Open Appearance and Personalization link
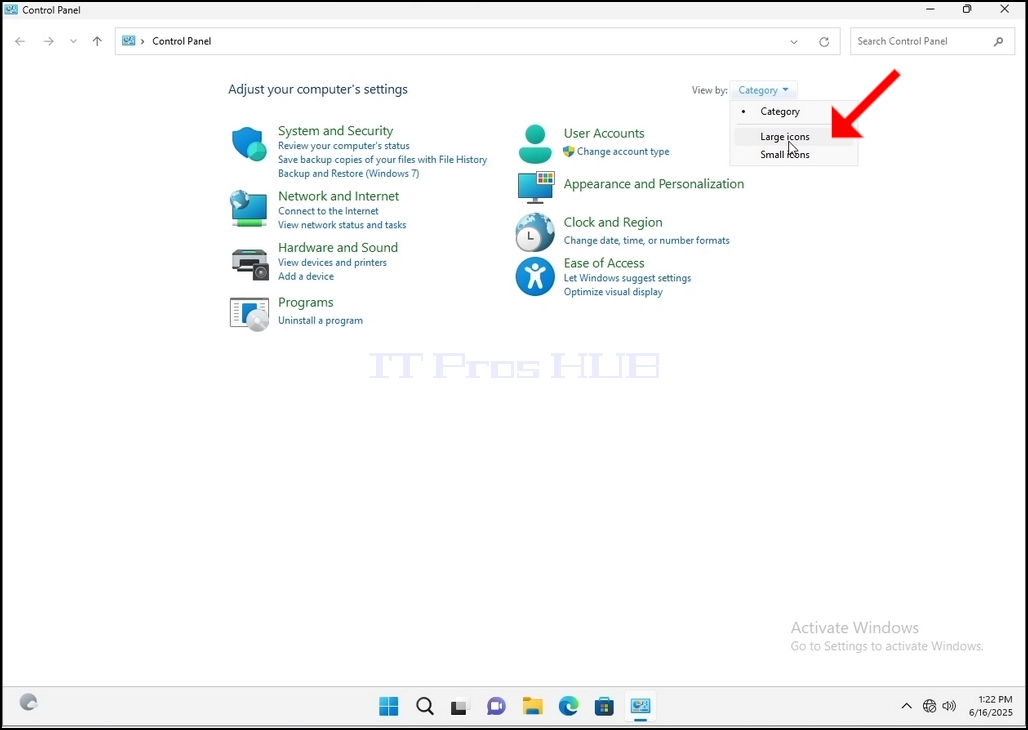 [654, 184]
